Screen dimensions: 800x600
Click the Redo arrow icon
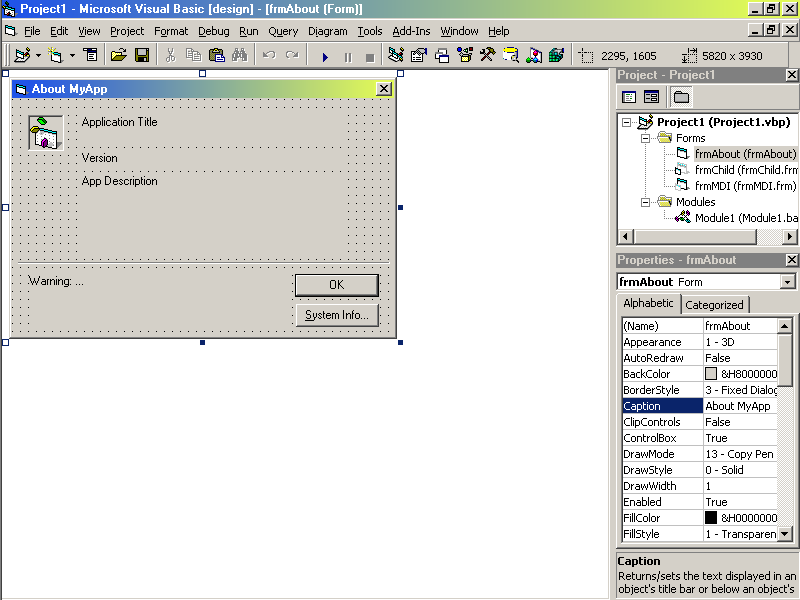(292, 55)
